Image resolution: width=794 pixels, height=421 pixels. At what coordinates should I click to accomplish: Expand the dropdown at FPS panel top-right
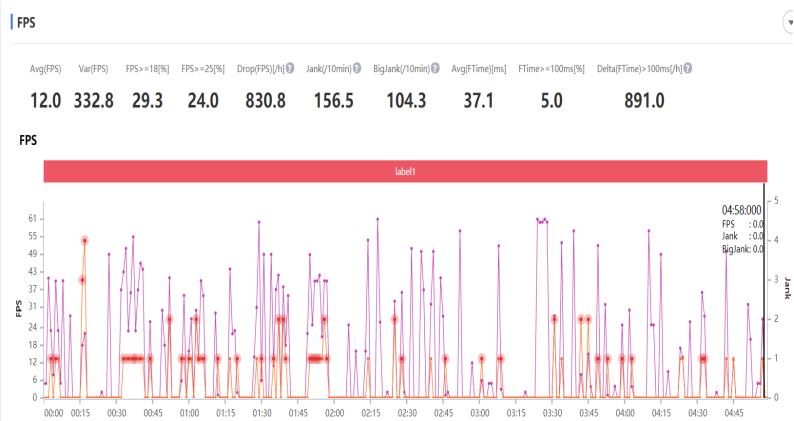point(789,23)
